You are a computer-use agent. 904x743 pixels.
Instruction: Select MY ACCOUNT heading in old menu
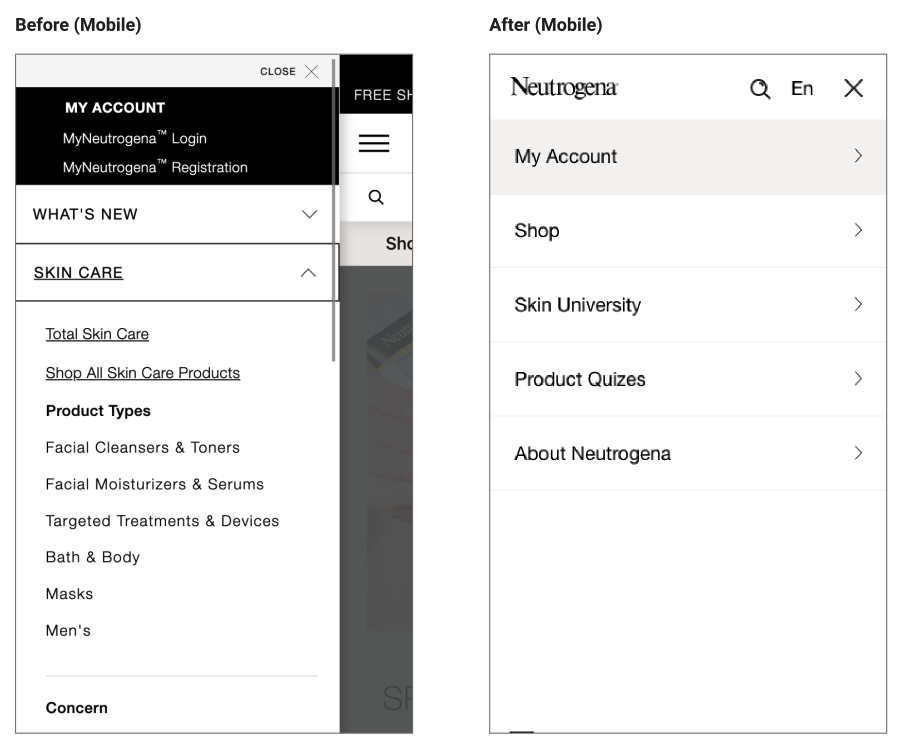point(115,108)
